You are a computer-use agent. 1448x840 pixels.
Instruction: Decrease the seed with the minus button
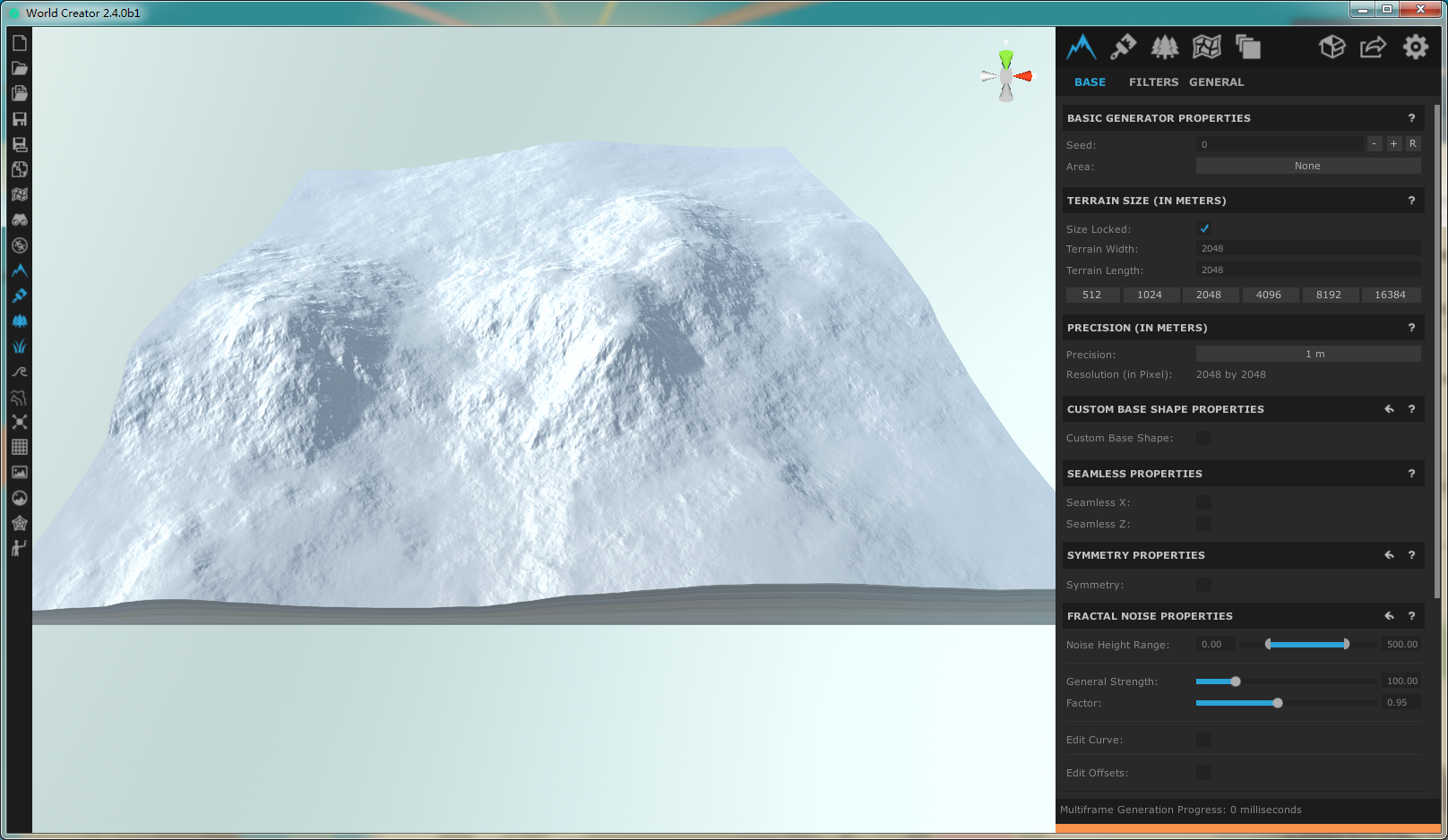pyautogui.click(x=1374, y=144)
